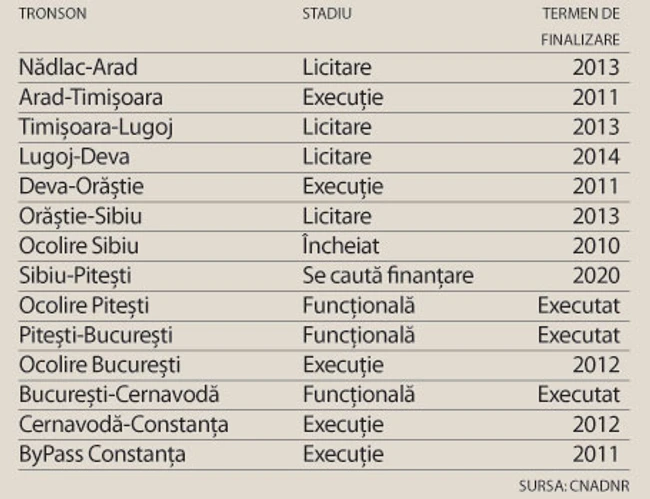Click the year 2014 for Lugoj-Deva
This screenshot has height=499, width=650.
tap(596, 157)
